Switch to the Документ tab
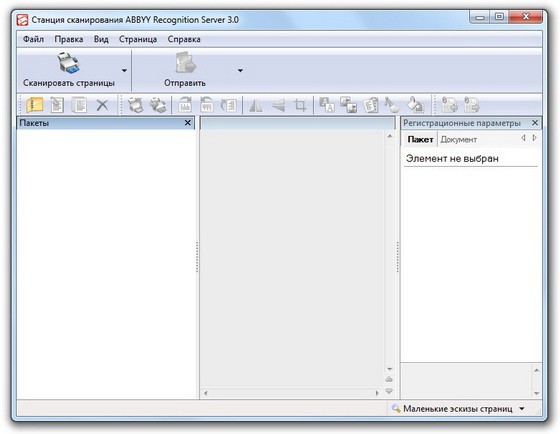560x434 pixels. (x=459, y=139)
